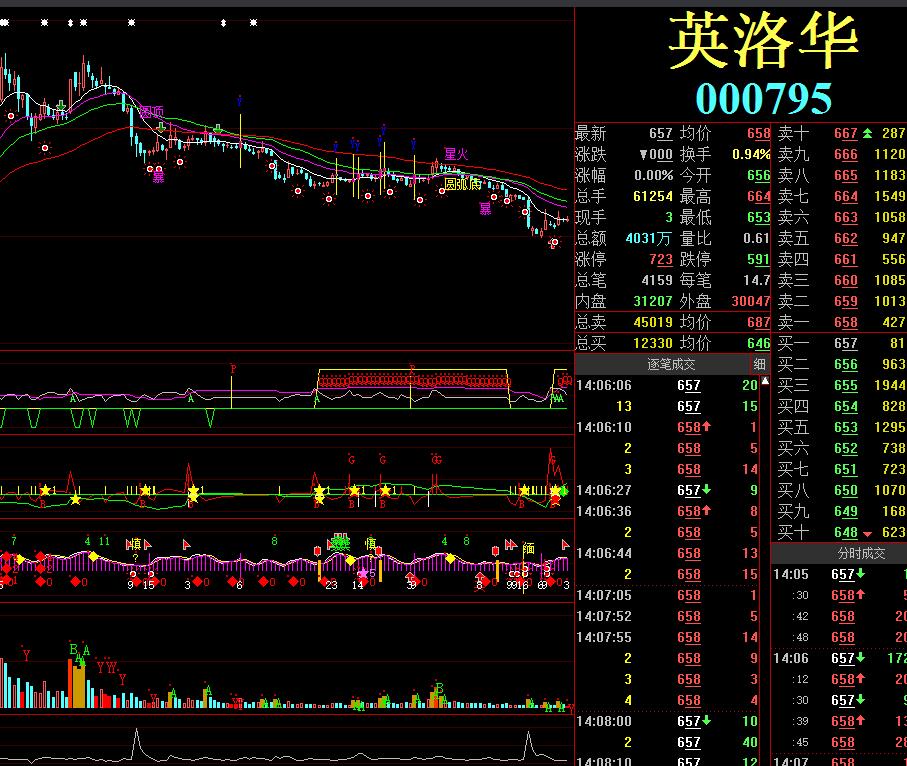Open the 细 detail button
Screen dimensions: 907x766
(759, 364)
